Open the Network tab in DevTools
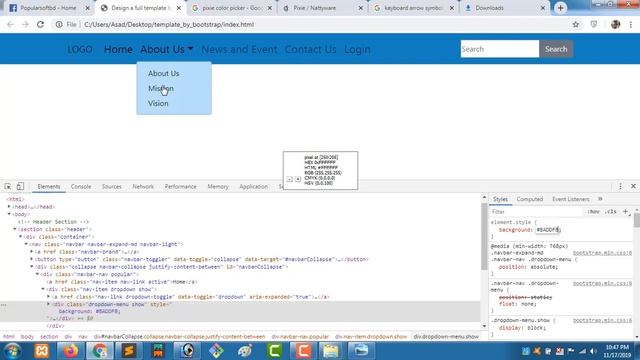Image resolution: width=640 pixels, height=360 pixels. tap(143, 187)
